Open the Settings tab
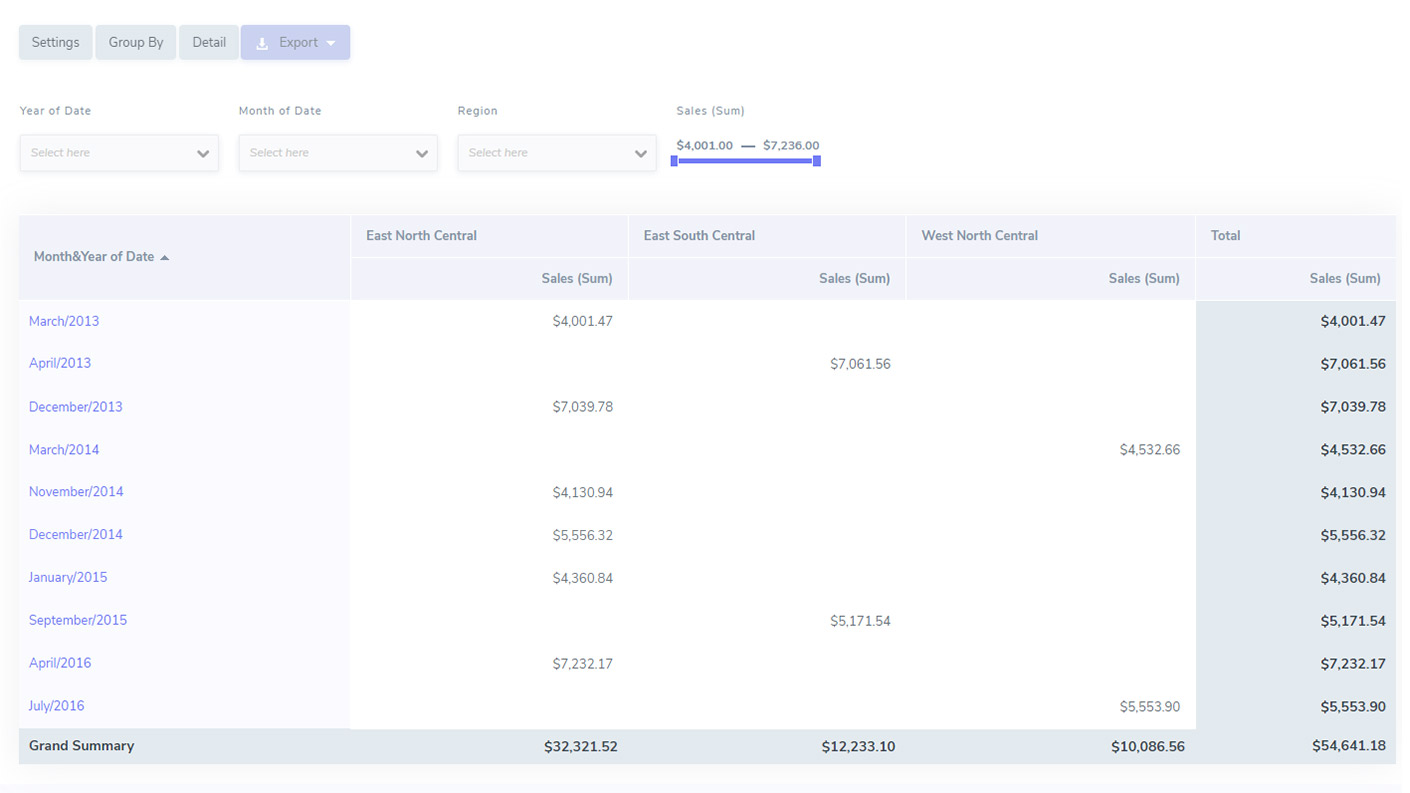Screen dimensions: 1410x793 point(55,43)
